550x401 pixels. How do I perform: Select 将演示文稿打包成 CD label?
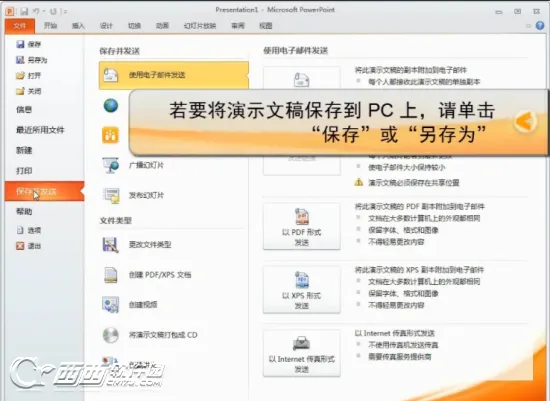[x=163, y=335]
